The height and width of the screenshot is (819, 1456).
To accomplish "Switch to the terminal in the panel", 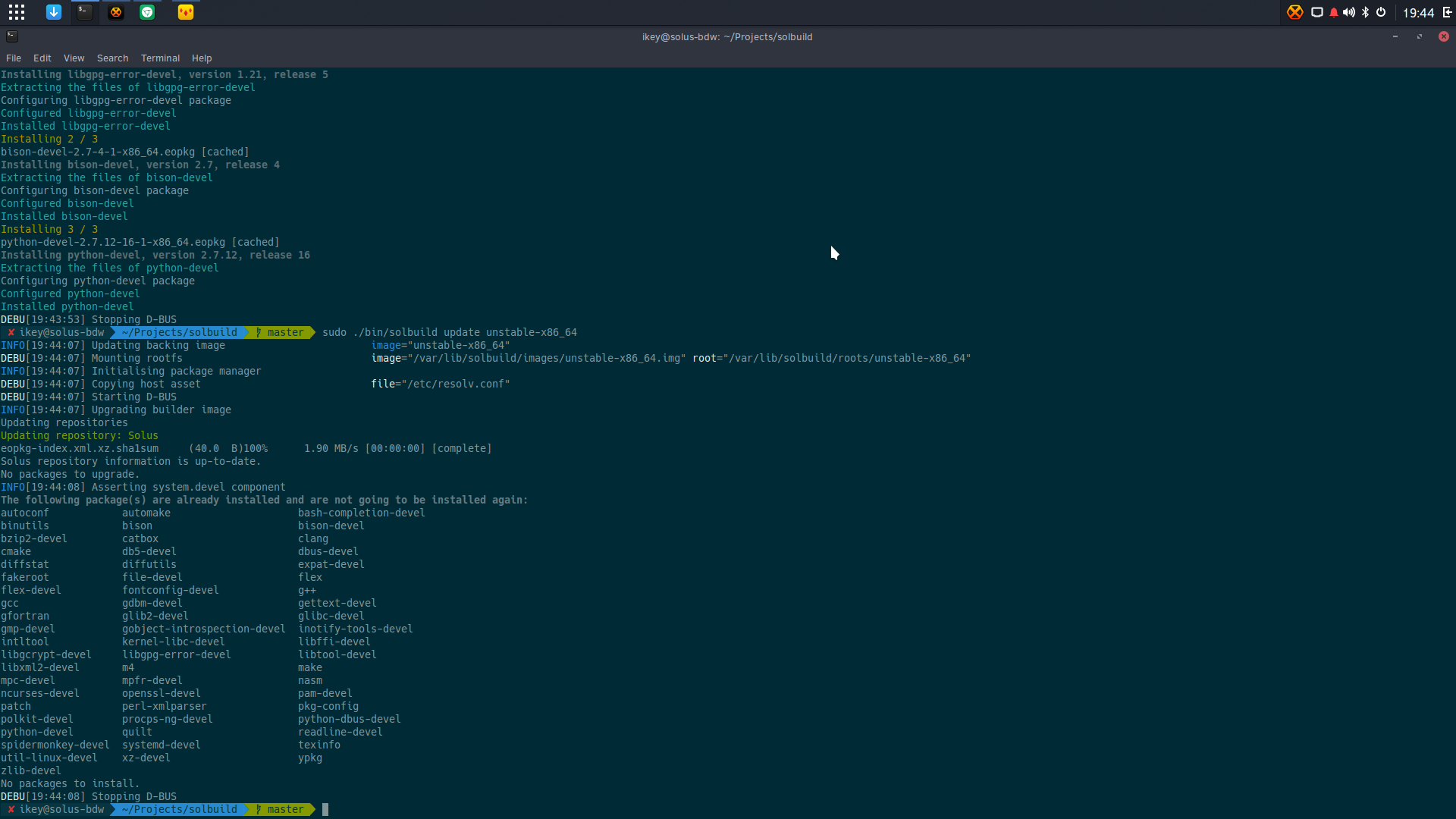I will tap(85, 12).
